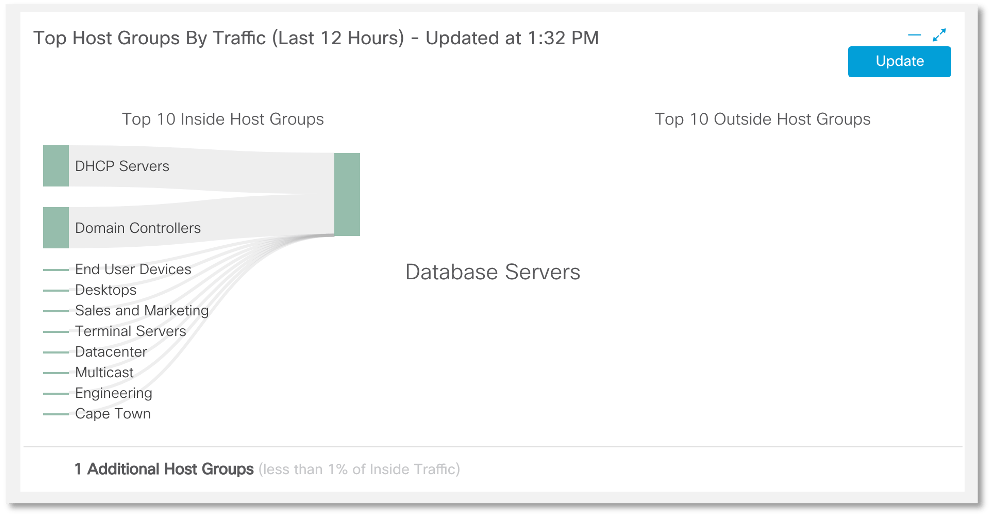Screen dimensions: 989x514
Task: Open the Terminal Servers host group
Action: coord(130,331)
